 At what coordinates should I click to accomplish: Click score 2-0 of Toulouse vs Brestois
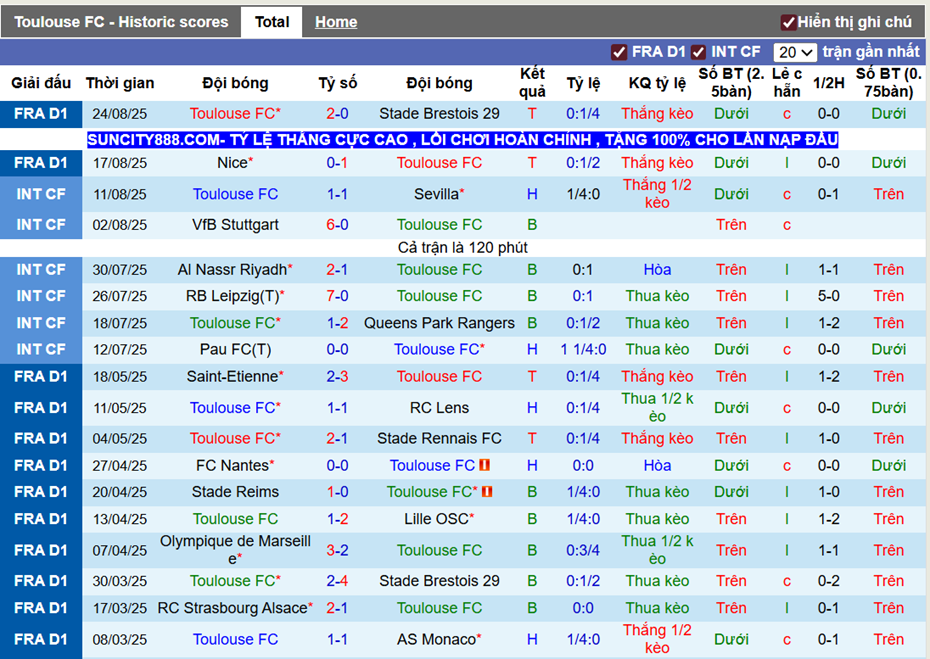pyautogui.click(x=337, y=113)
